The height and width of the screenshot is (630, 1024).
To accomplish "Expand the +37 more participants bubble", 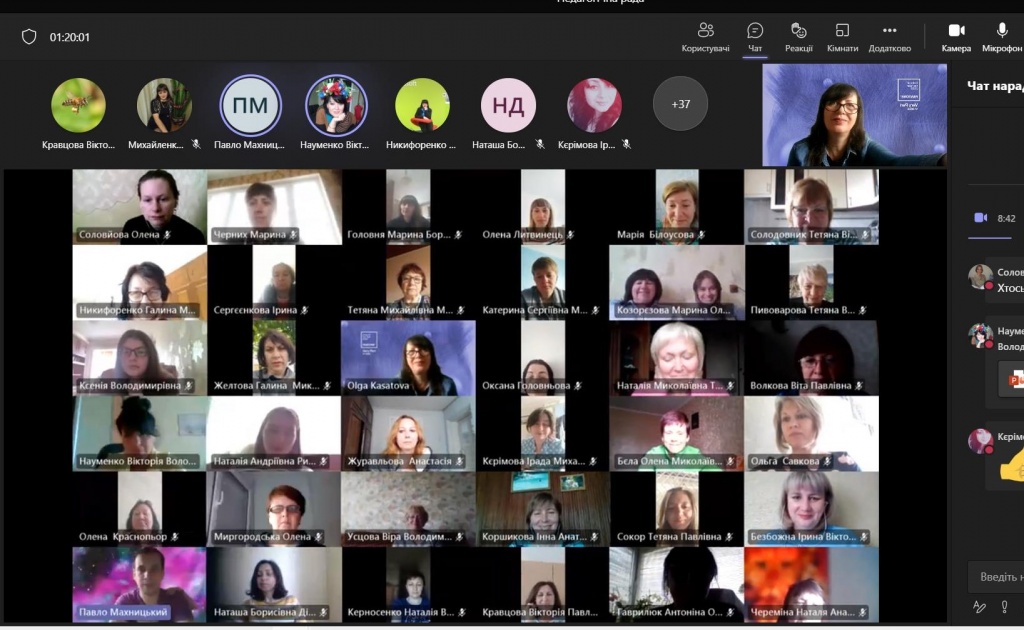I will [680, 104].
